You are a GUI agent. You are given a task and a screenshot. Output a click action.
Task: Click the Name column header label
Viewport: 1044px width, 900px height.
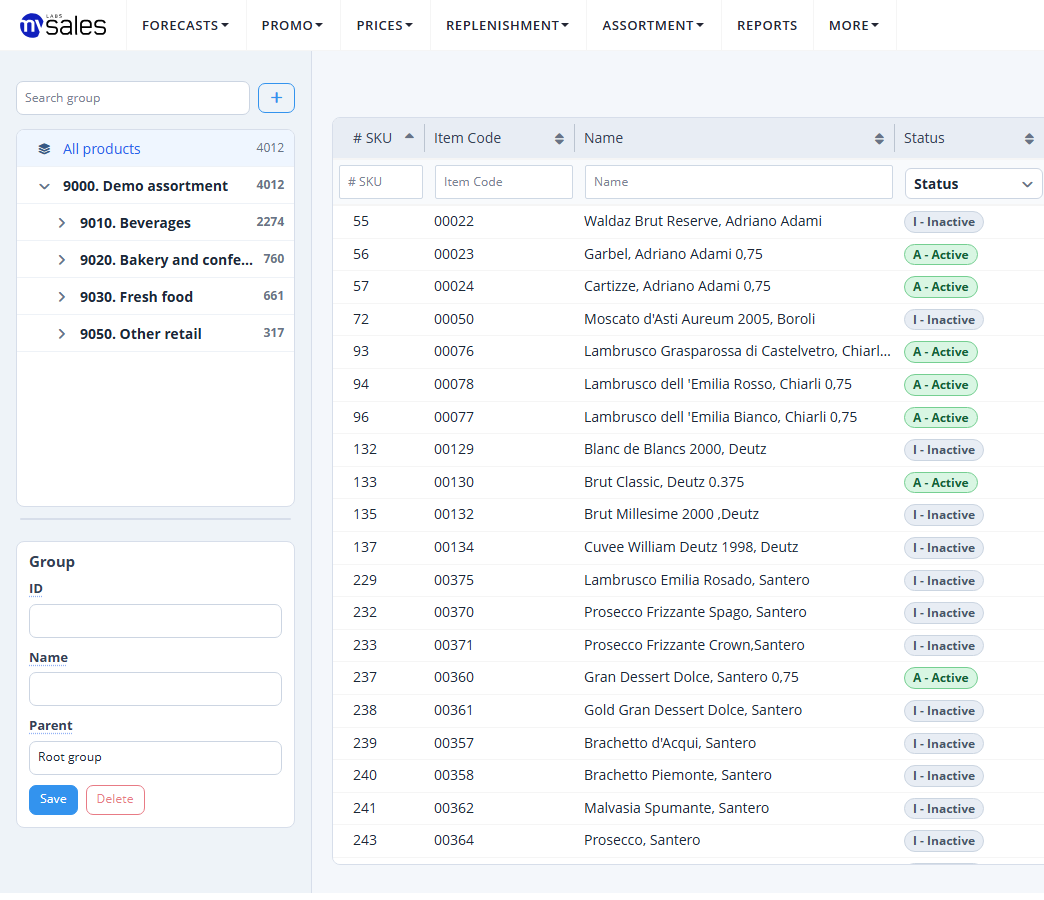pos(603,138)
